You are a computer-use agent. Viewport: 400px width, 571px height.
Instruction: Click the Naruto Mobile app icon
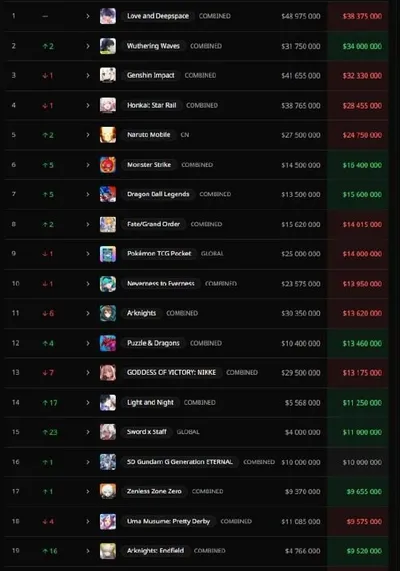pos(108,135)
